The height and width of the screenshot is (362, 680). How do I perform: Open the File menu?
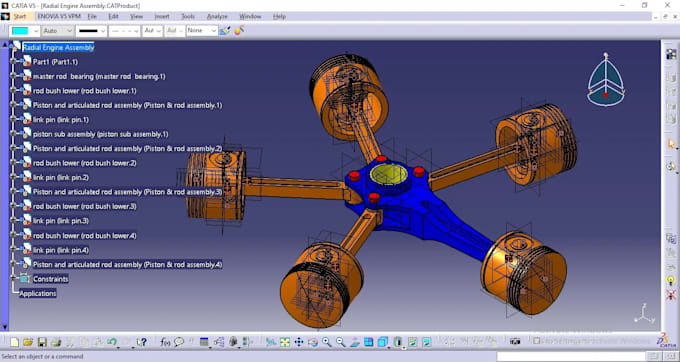click(x=92, y=16)
